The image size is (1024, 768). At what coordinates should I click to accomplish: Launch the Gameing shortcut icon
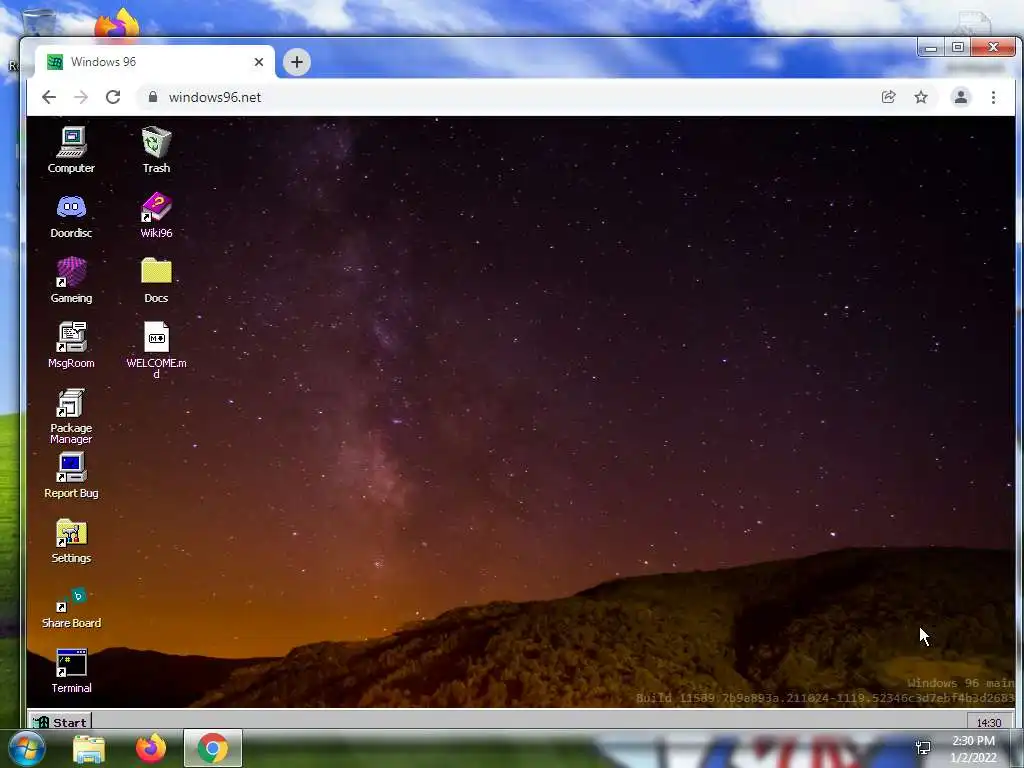pyautogui.click(x=71, y=280)
